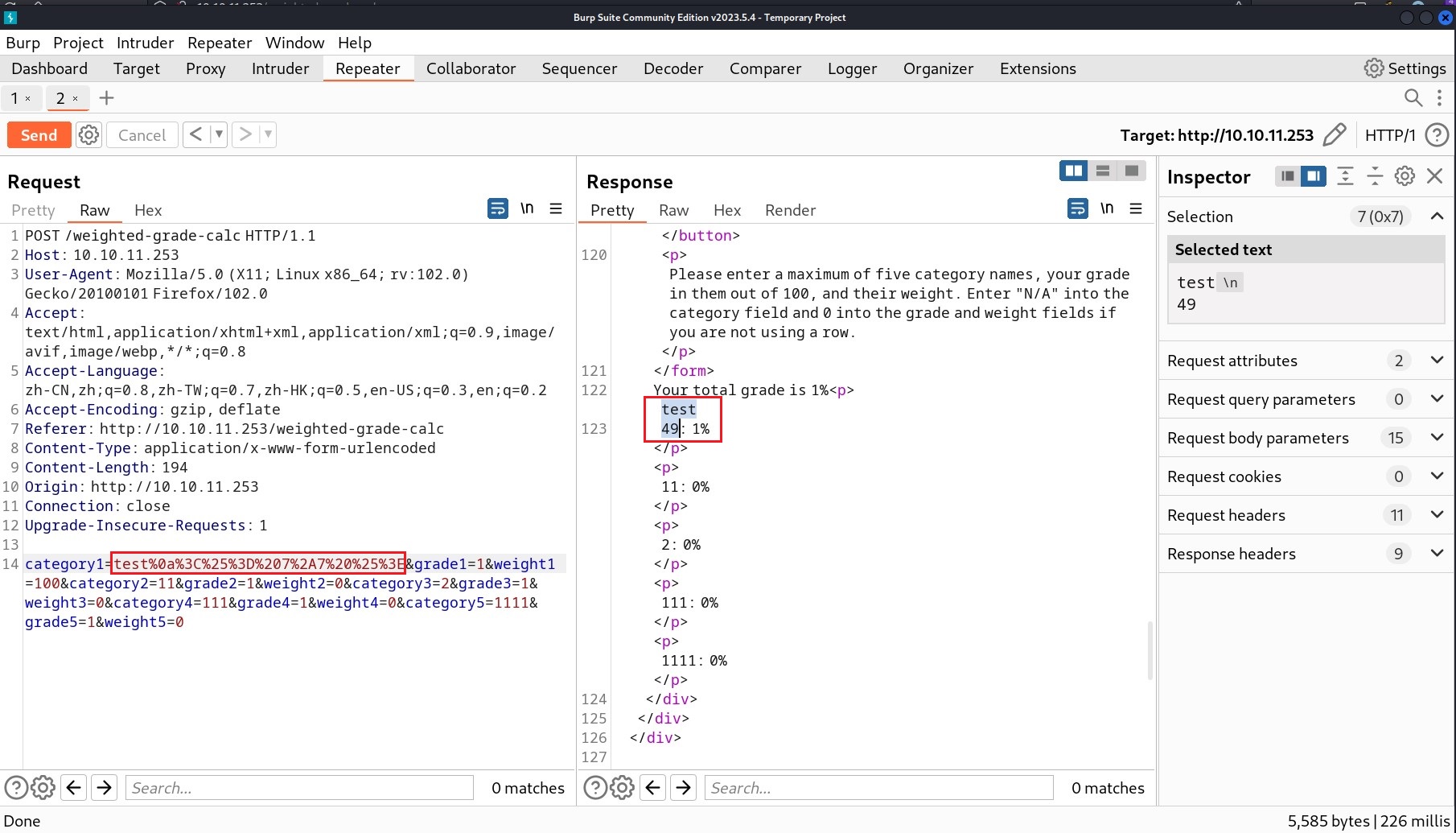Open next history dropdown arrow

268,134
